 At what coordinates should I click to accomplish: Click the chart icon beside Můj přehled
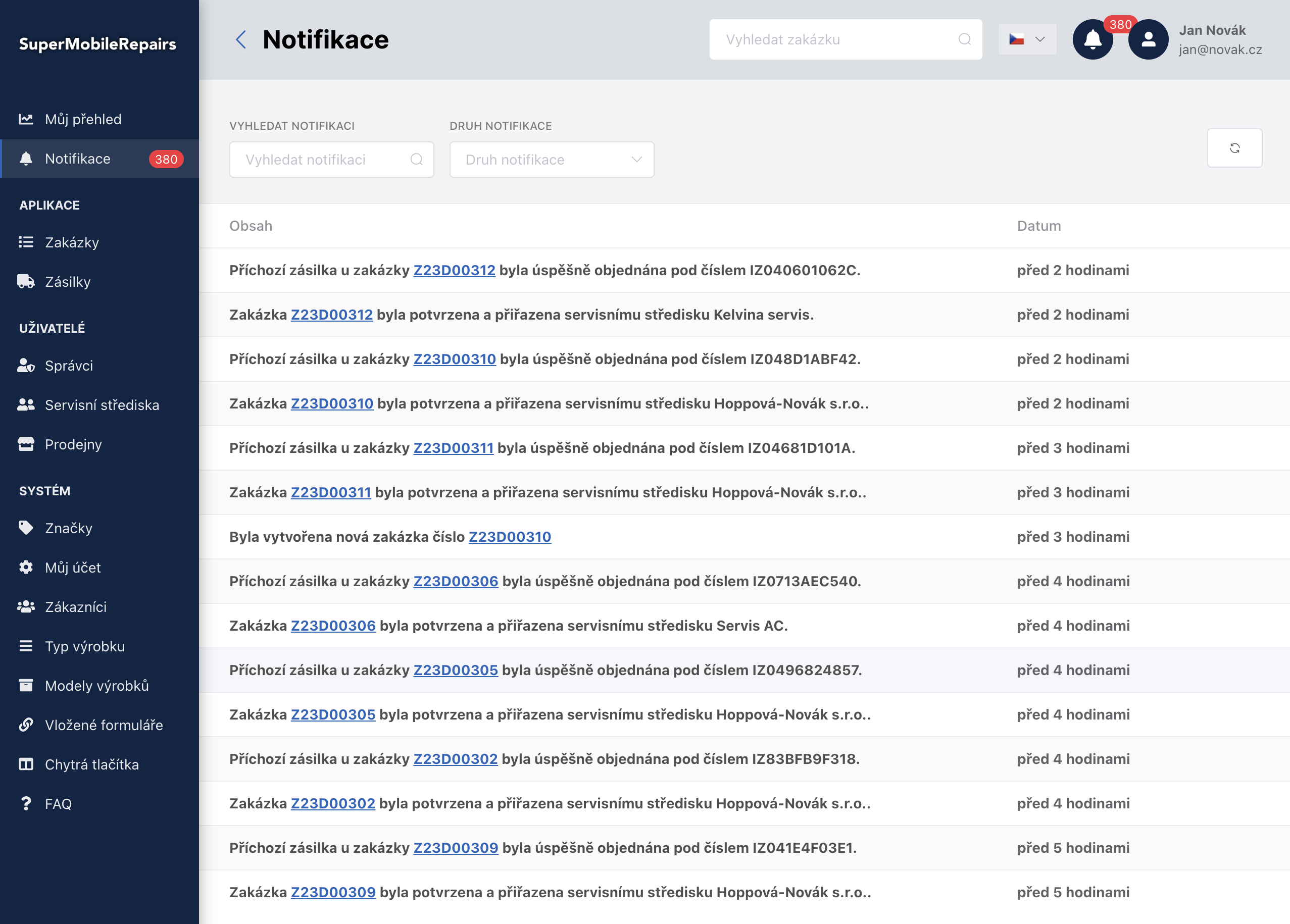click(x=26, y=119)
